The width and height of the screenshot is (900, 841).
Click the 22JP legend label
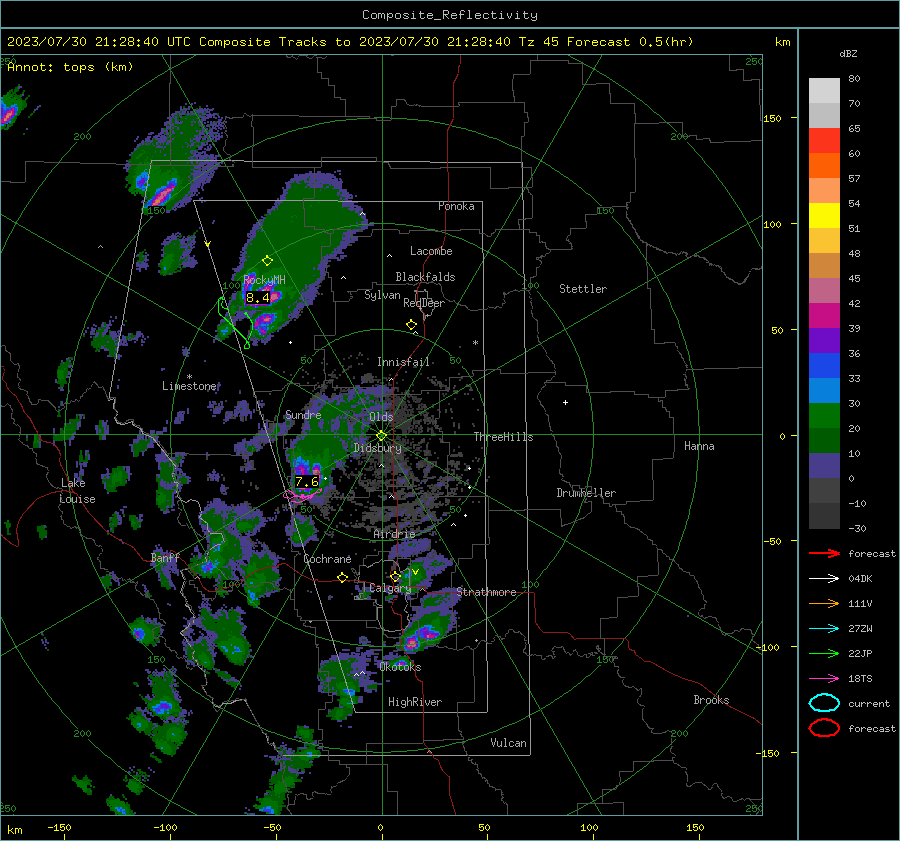coord(860,653)
